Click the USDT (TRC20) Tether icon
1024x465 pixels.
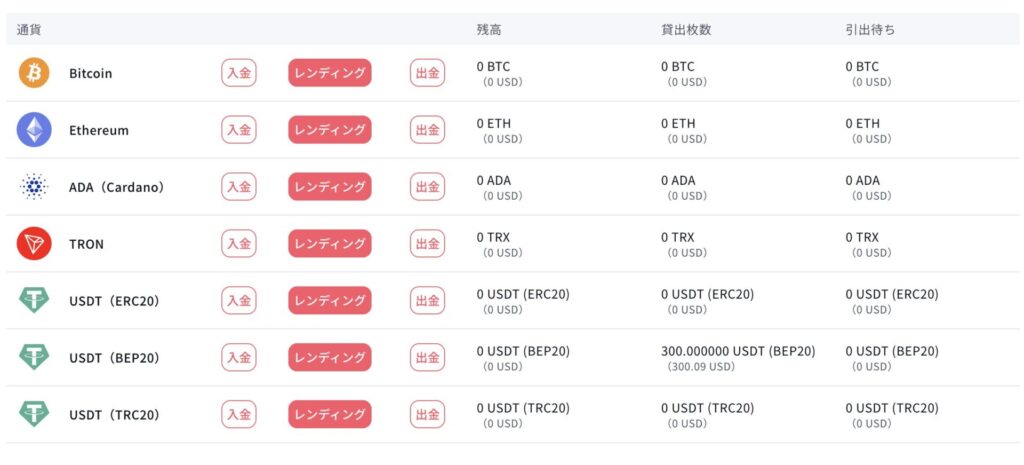pos(34,414)
